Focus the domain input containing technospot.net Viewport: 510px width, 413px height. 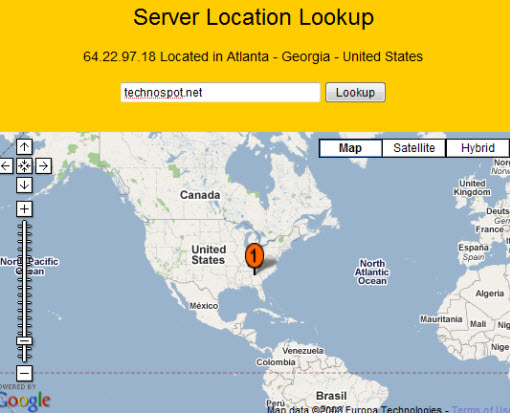[220, 92]
